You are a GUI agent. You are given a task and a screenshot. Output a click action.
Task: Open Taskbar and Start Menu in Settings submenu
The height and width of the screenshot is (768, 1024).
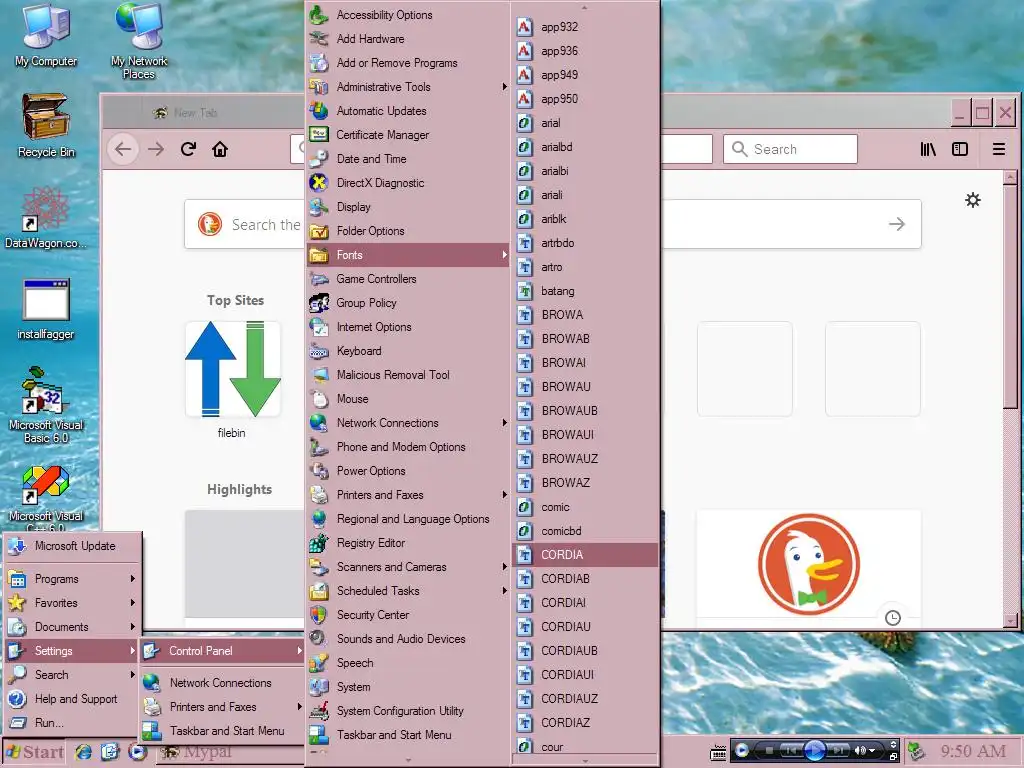[x=223, y=731]
